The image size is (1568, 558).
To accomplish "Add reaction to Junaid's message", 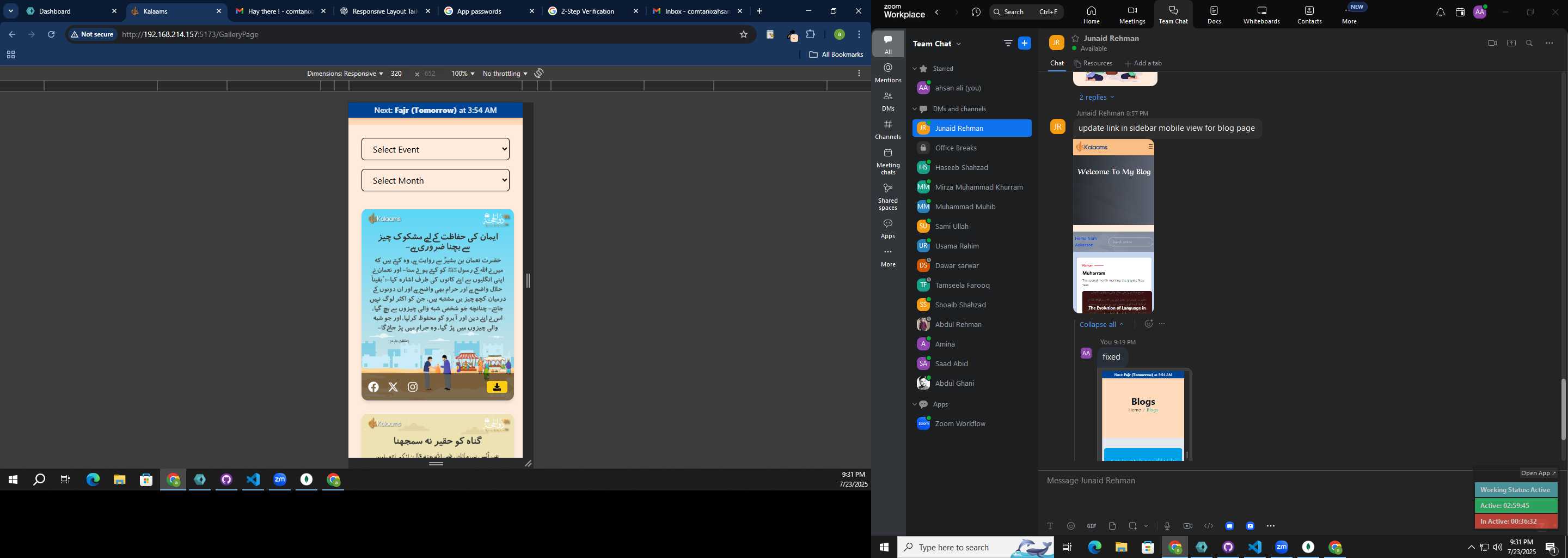I will point(1149,324).
